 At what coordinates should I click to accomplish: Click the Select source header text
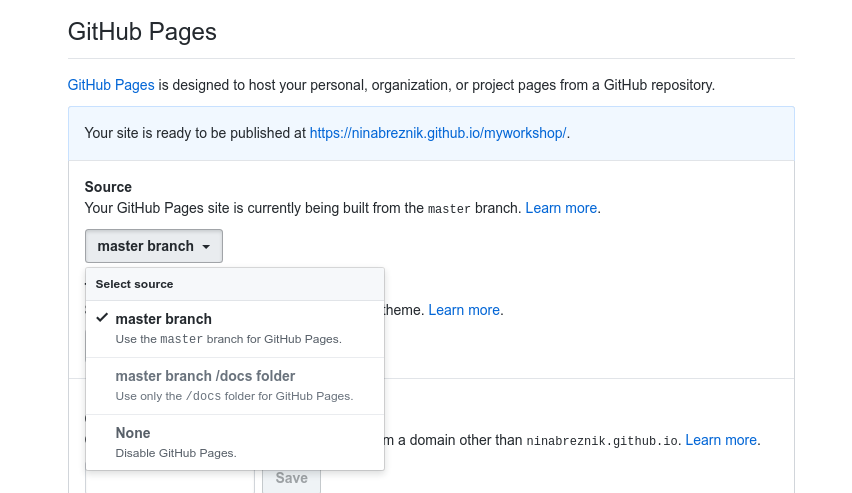[134, 284]
